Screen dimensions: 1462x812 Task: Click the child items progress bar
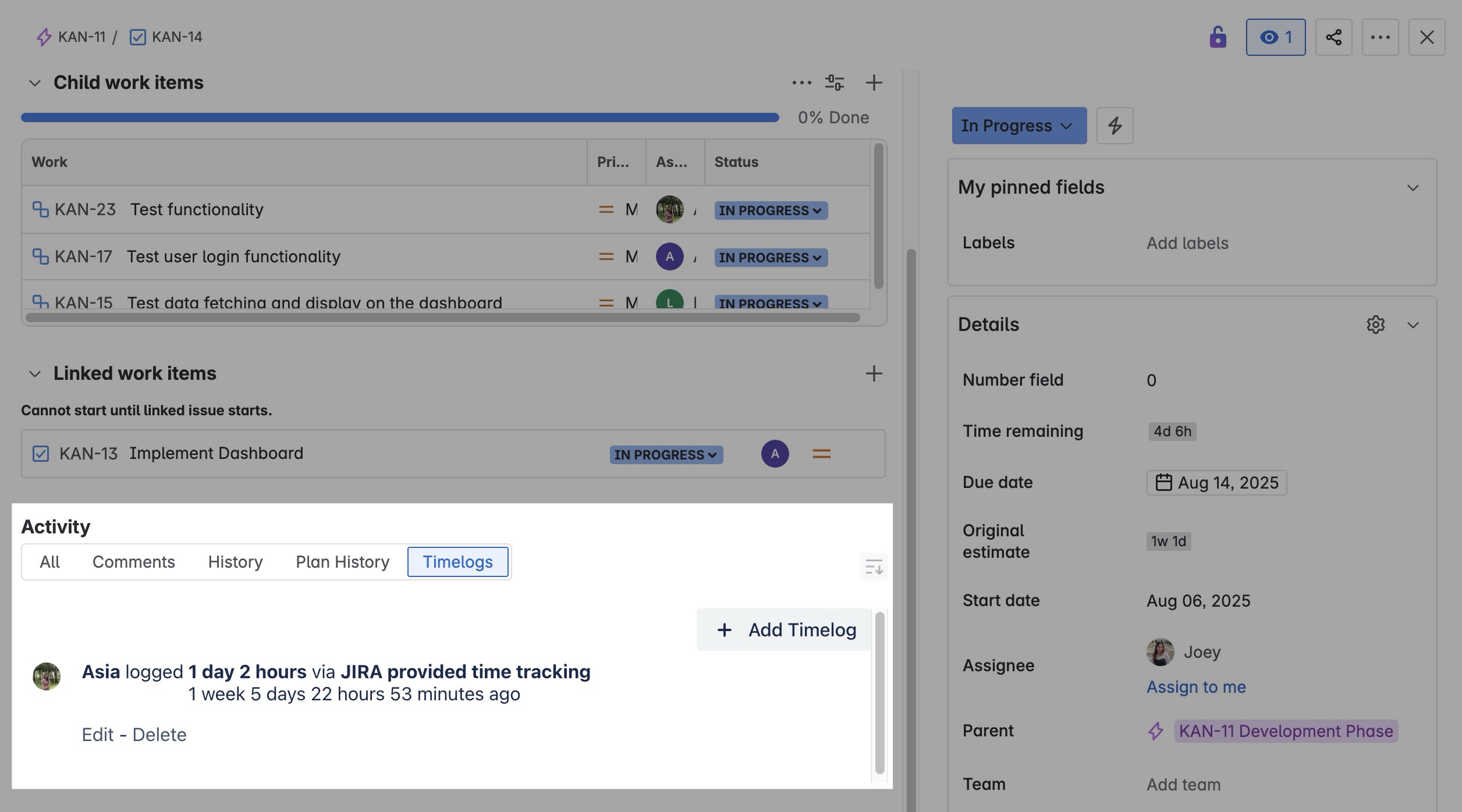tap(400, 117)
